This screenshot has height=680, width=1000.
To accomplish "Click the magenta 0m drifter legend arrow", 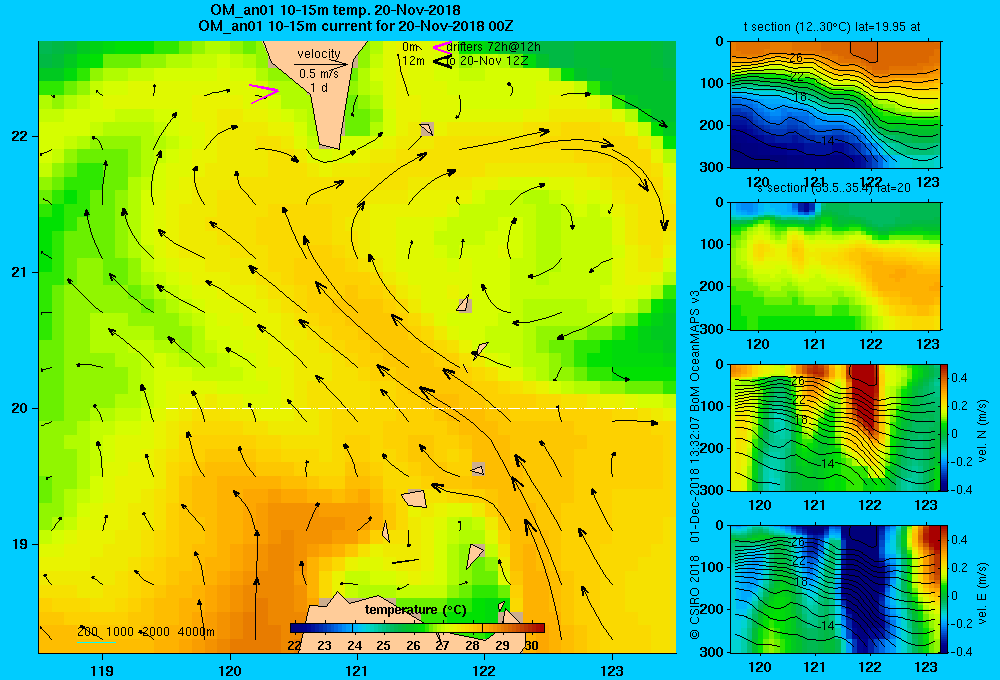I will (442, 47).
